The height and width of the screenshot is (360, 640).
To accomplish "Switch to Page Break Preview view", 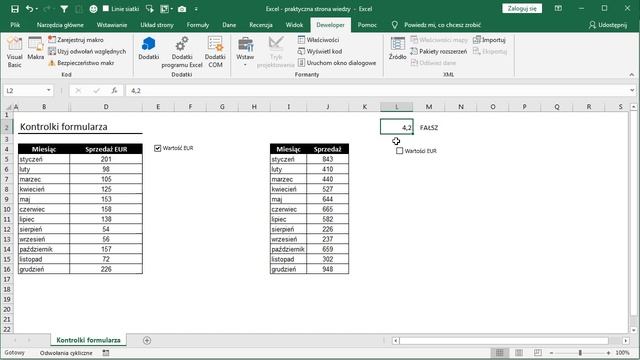I will [538, 353].
